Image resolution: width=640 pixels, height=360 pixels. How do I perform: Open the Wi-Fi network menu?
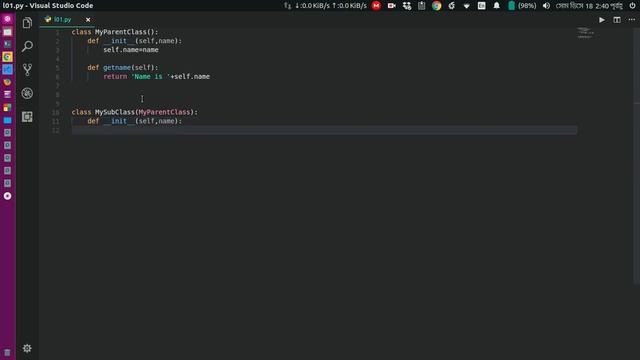pos(466,6)
